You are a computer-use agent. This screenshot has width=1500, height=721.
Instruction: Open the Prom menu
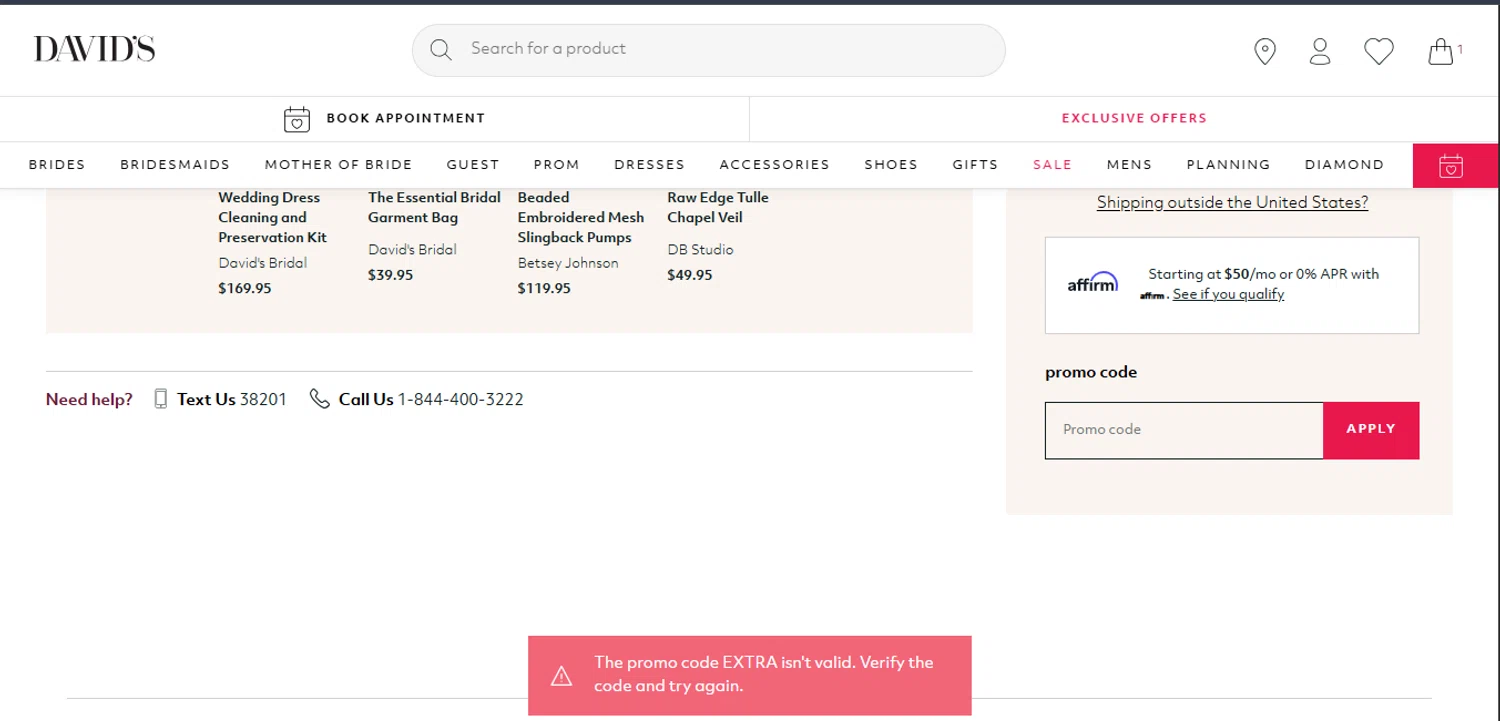(x=556, y=165)
